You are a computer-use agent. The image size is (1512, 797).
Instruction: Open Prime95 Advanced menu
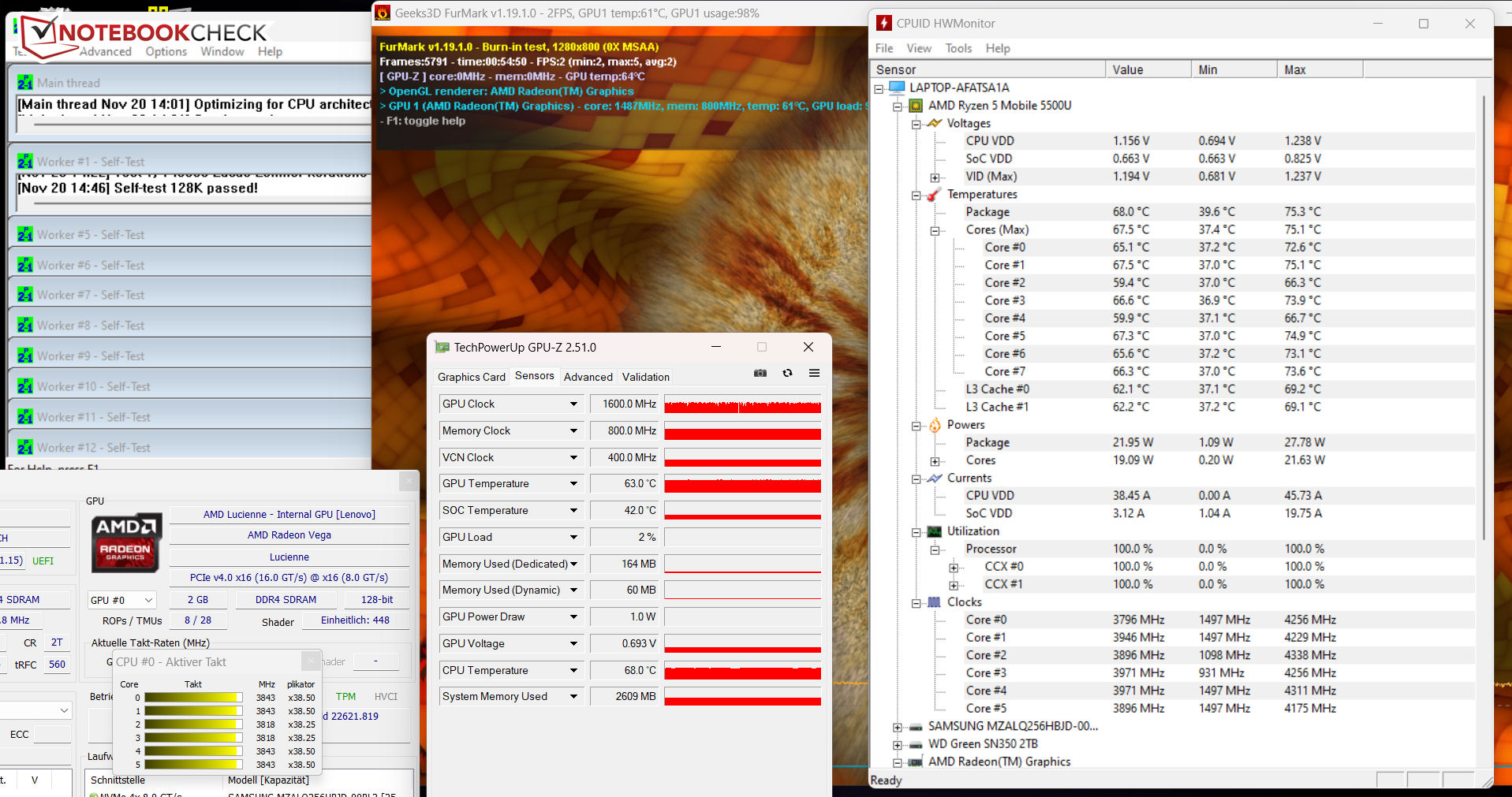click(x=106, y=51)
